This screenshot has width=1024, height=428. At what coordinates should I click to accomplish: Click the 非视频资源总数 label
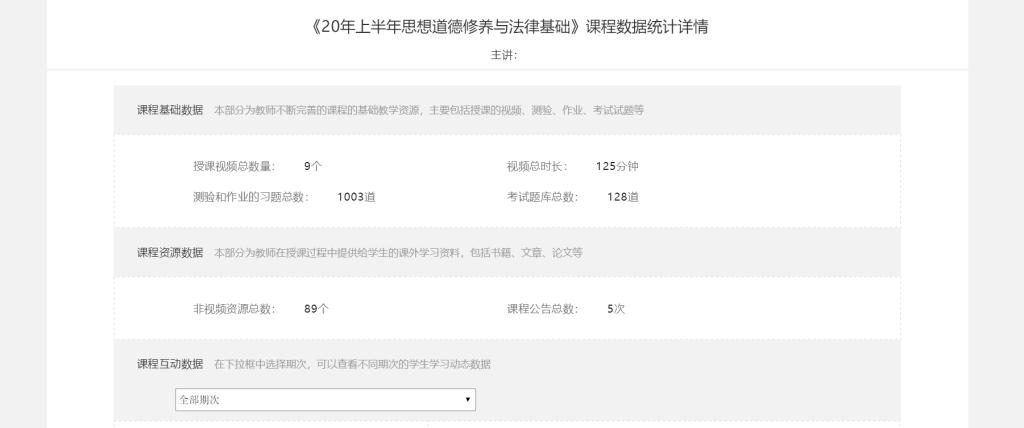pyautogui.click(x=233, y=309)
